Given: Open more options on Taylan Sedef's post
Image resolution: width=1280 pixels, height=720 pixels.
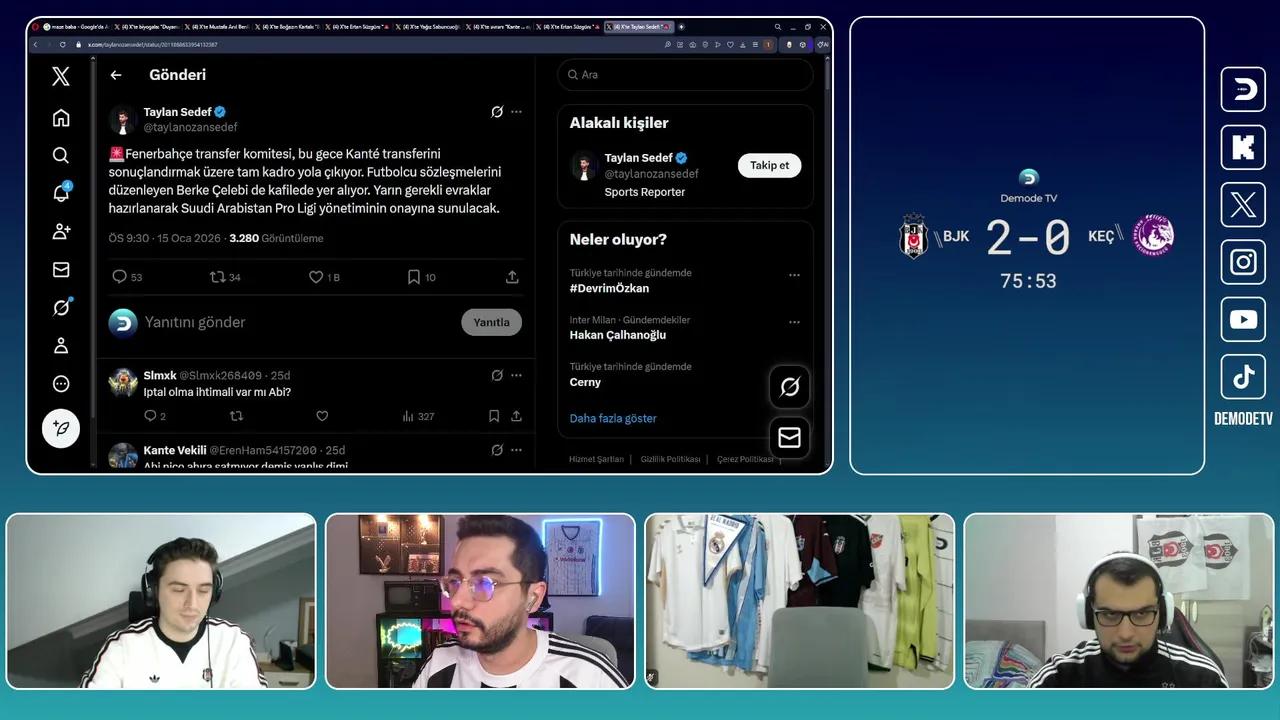Looking at the screenshot, I should tap(516, 112).
